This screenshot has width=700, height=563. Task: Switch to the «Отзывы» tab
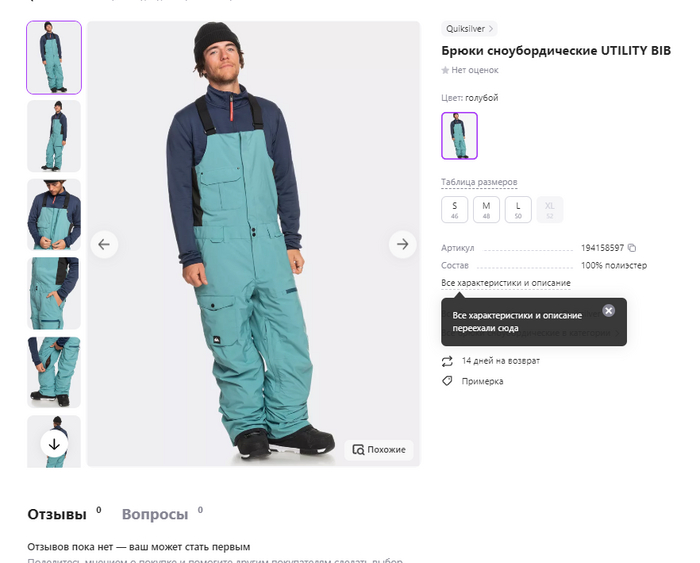(x=57, y=514)
